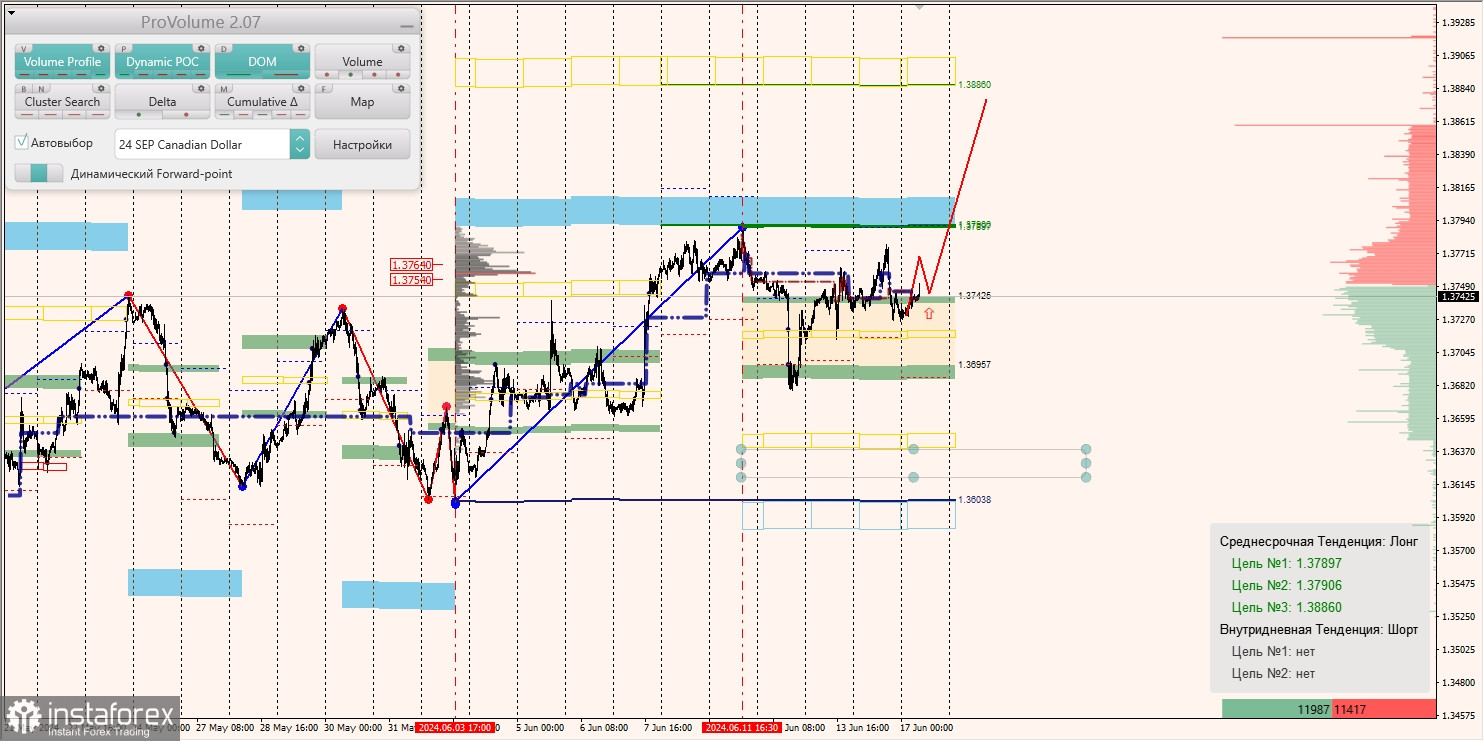Click Цель №3: 1.38860 text

click(x=1287, y=607)
